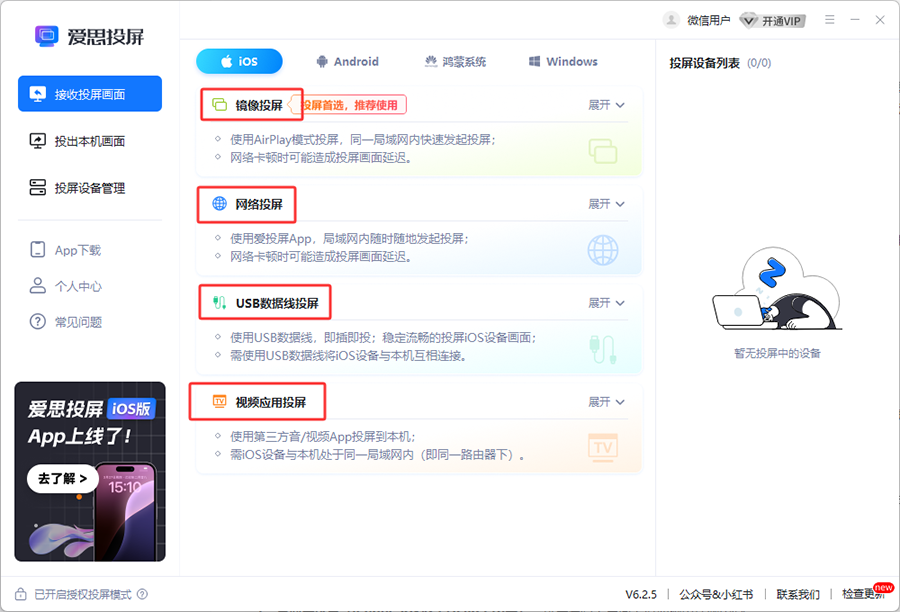Screen dimensions: 900x612
Task: Click 已开启授权投屏模式 status text
Action: pyautogui.click(x=83, y=595)
